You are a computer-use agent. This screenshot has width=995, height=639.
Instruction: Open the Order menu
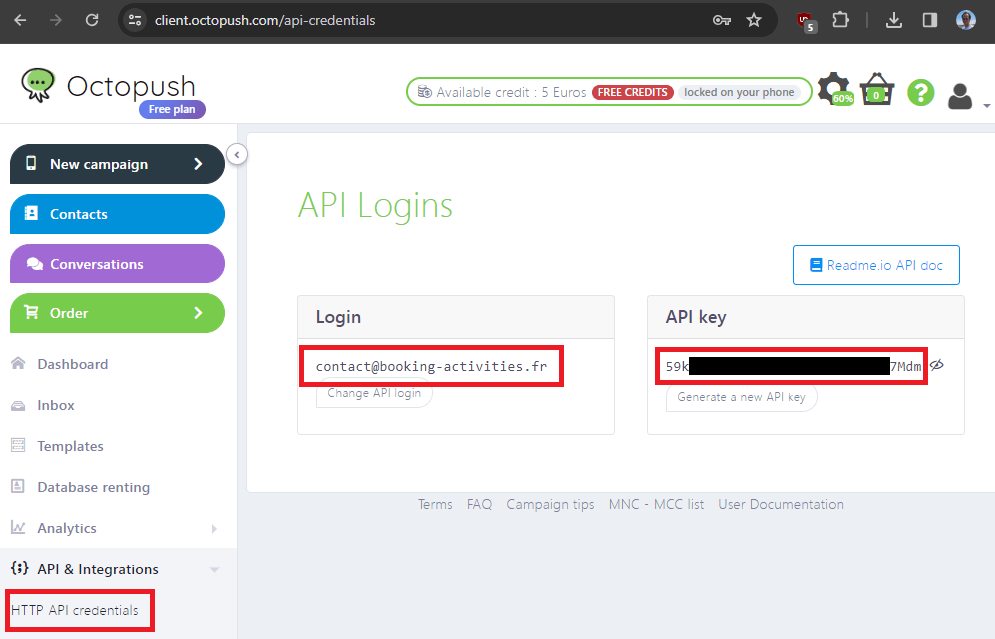tap(117, 313)
